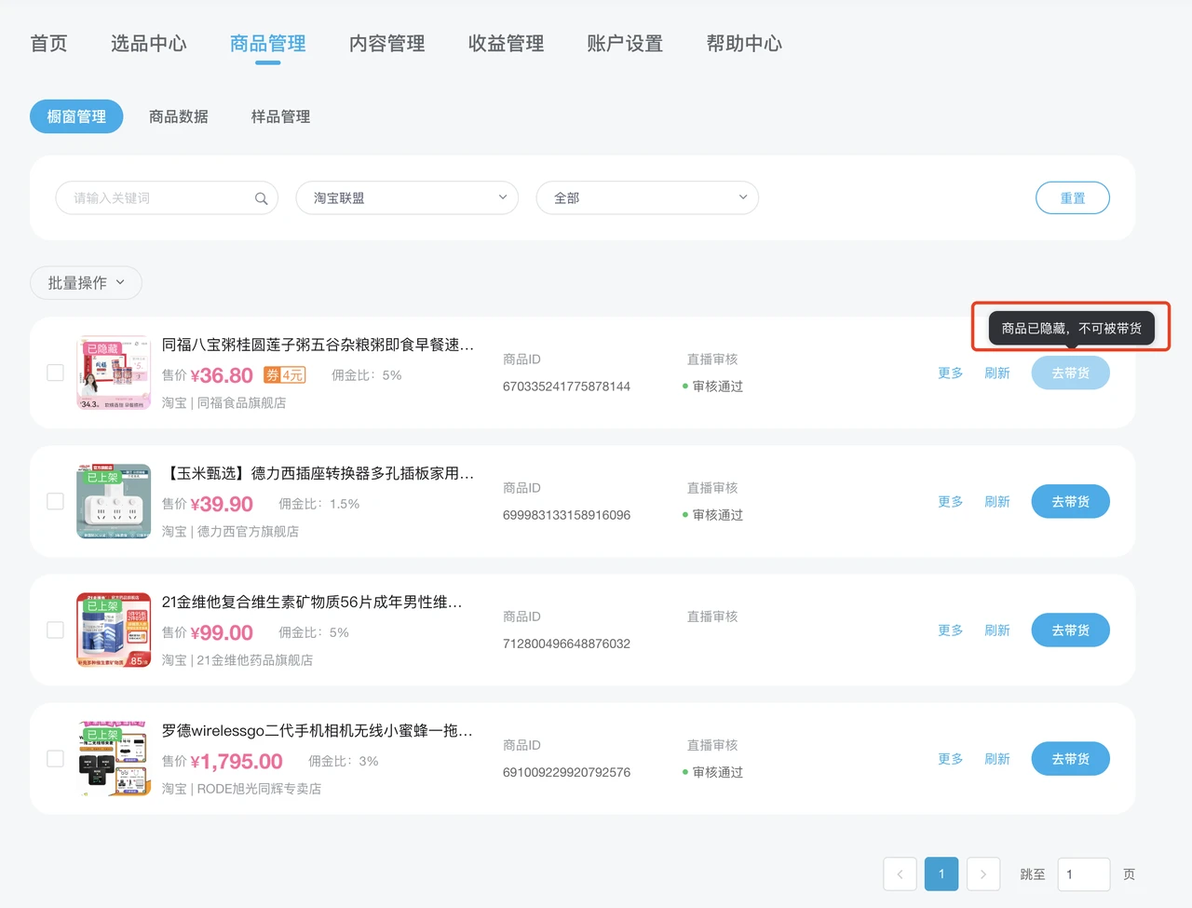Tick checkbox next to 罗德wirelessgo item
The height and width of the screenshot is (908, 1192).
[55, 758]
